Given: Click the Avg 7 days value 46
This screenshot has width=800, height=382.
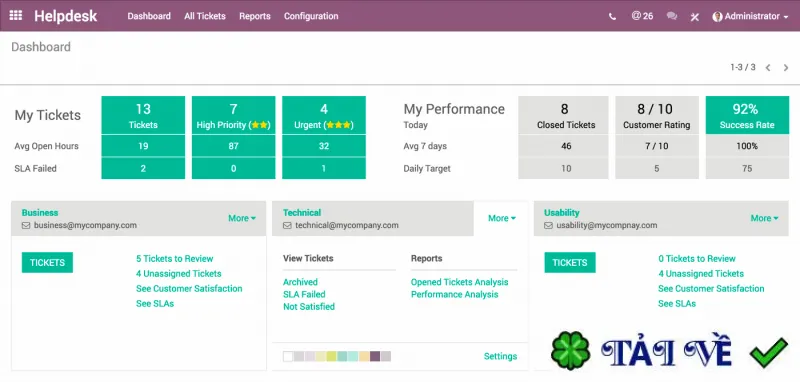Looking at the screenshot, I should point(563,146).
